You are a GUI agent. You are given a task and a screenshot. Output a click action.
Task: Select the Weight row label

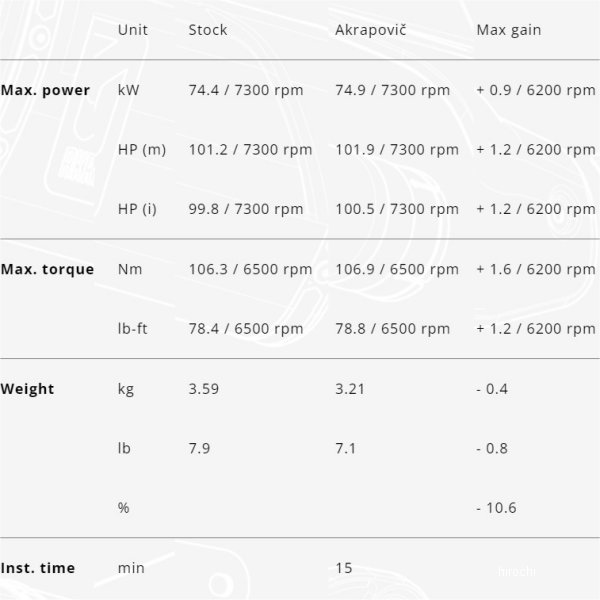[27, 389]
